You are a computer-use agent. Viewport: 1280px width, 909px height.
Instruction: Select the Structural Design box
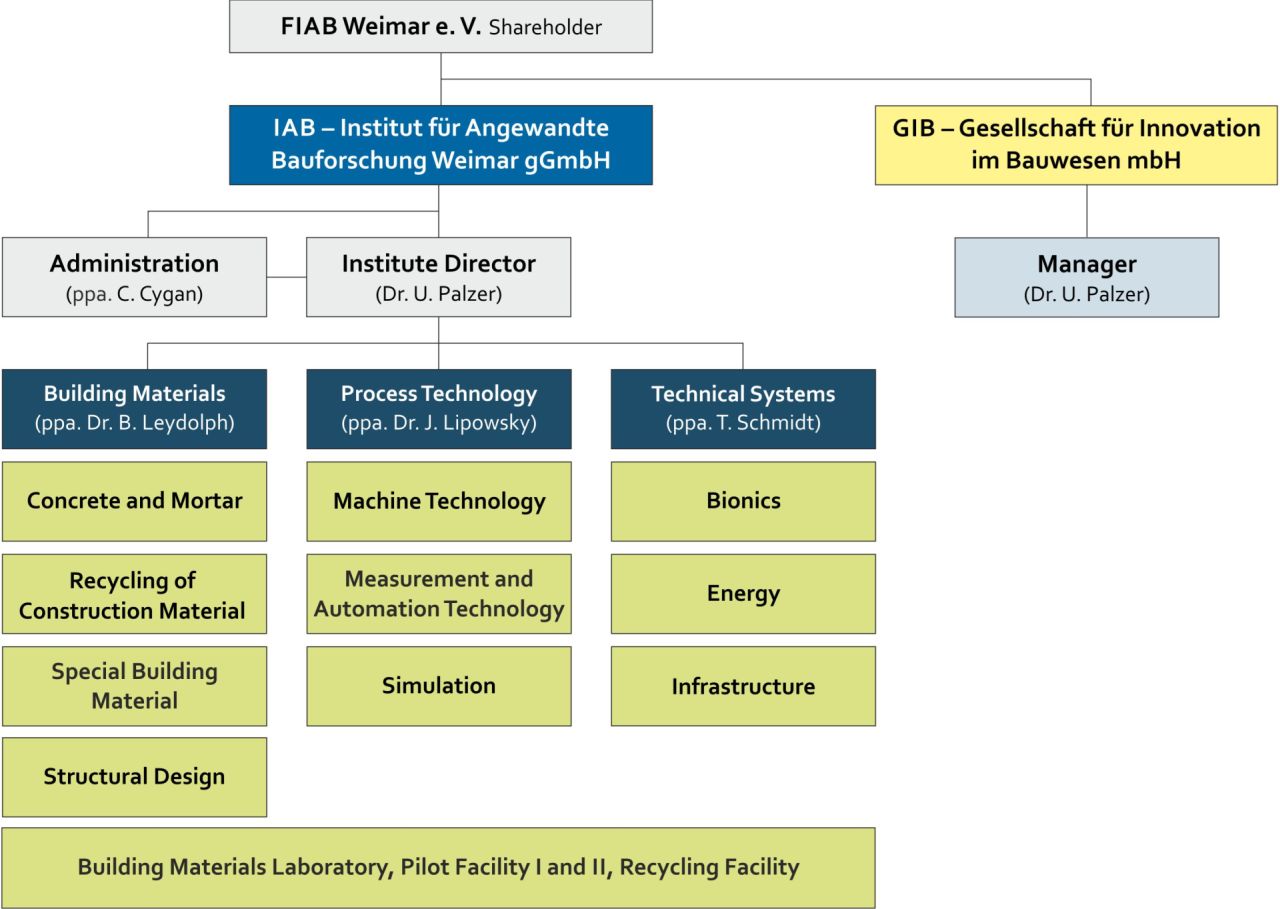[x=133, y=776]
